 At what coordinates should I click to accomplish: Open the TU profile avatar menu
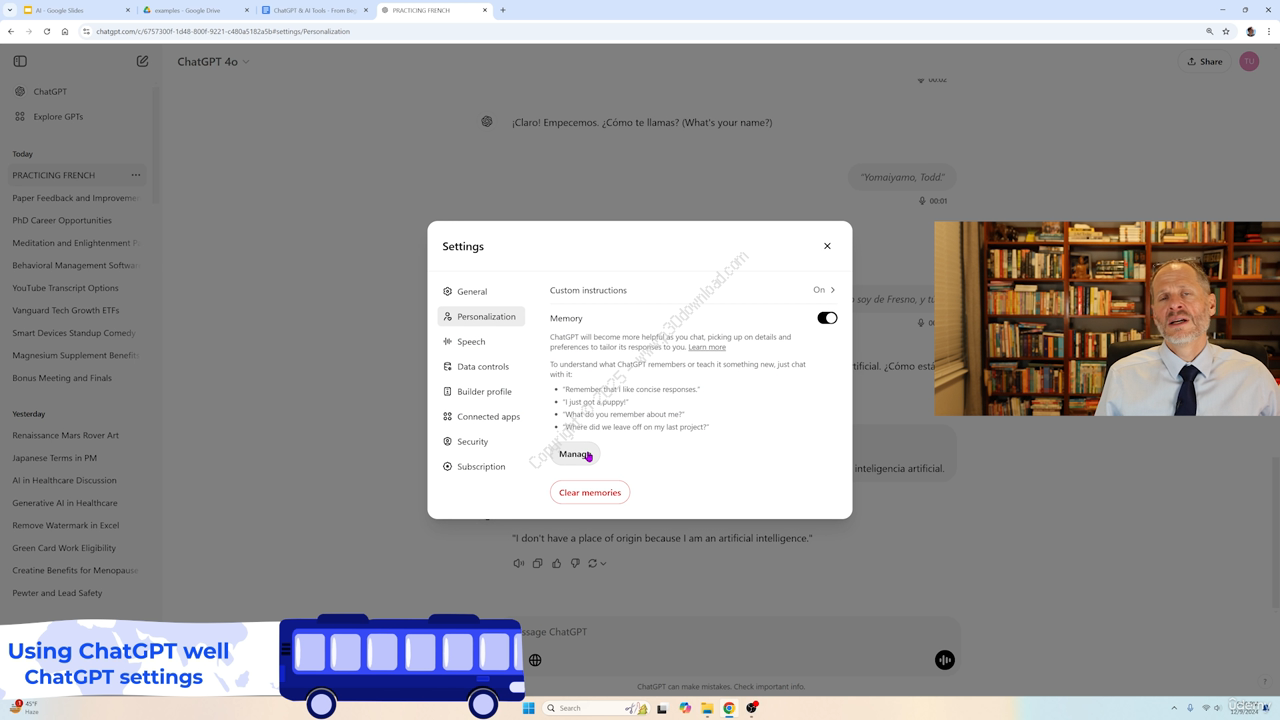(1249, 61)
